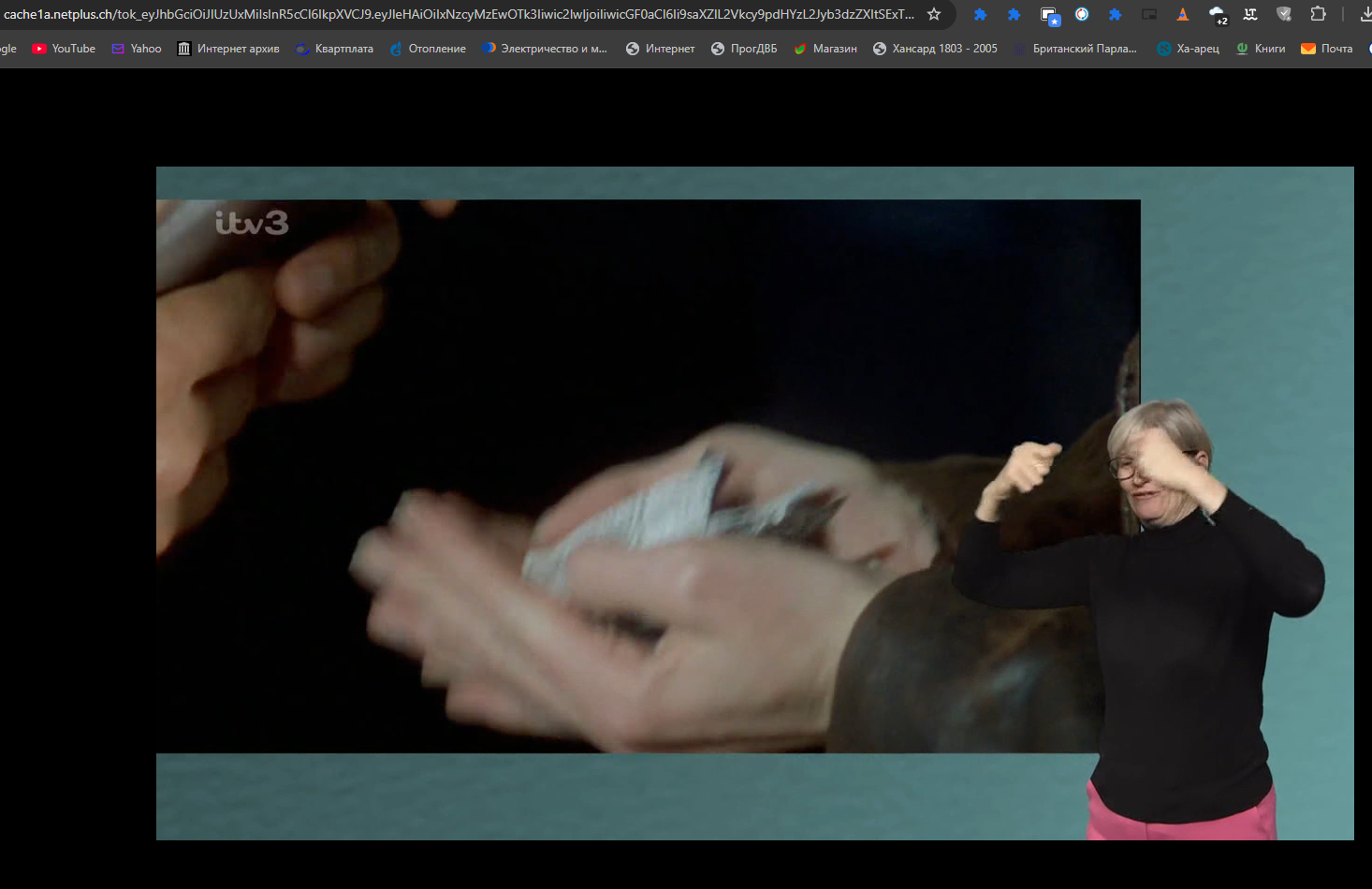Open the Интернет архив bookmark

click(x=228, y=49)
